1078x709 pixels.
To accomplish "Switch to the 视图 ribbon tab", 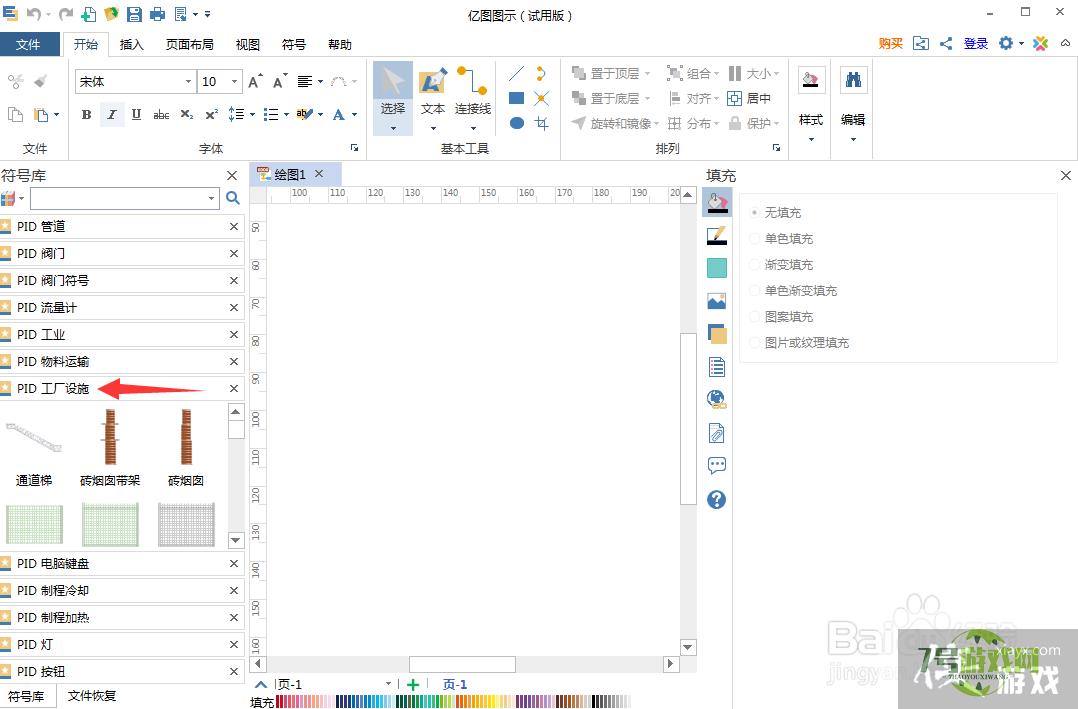I will click(x=248, y=45).
